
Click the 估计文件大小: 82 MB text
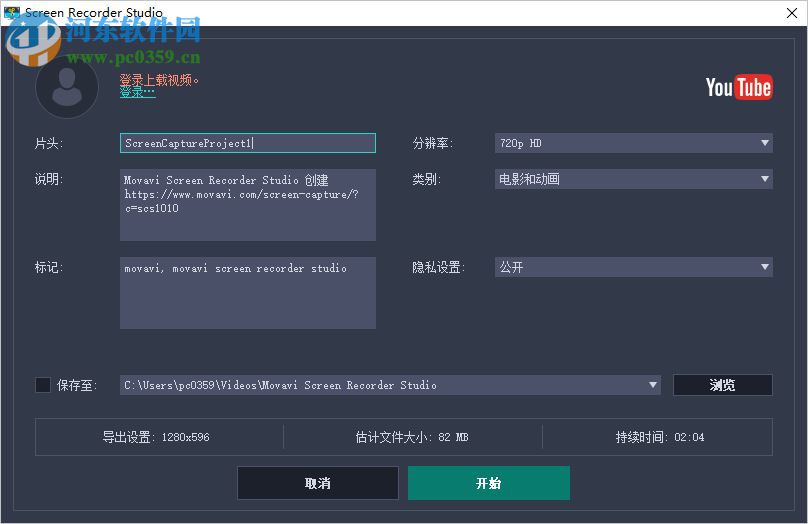(412, 437)
